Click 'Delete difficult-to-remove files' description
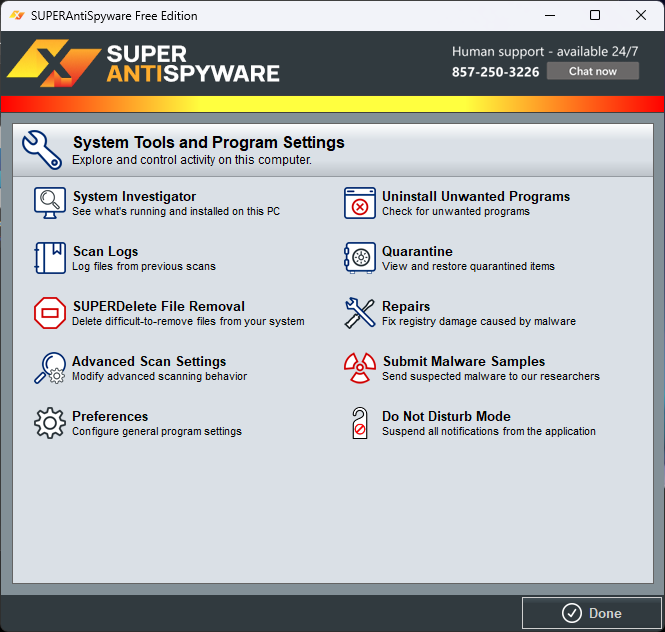Viewport: 665px width, 632px height. [188, 321]
